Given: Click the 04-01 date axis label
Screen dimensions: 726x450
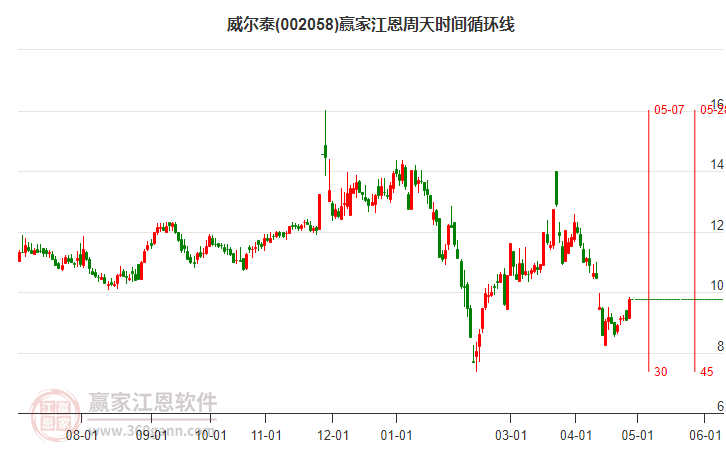Looking at the screenshot, I should tap(576, 435).
